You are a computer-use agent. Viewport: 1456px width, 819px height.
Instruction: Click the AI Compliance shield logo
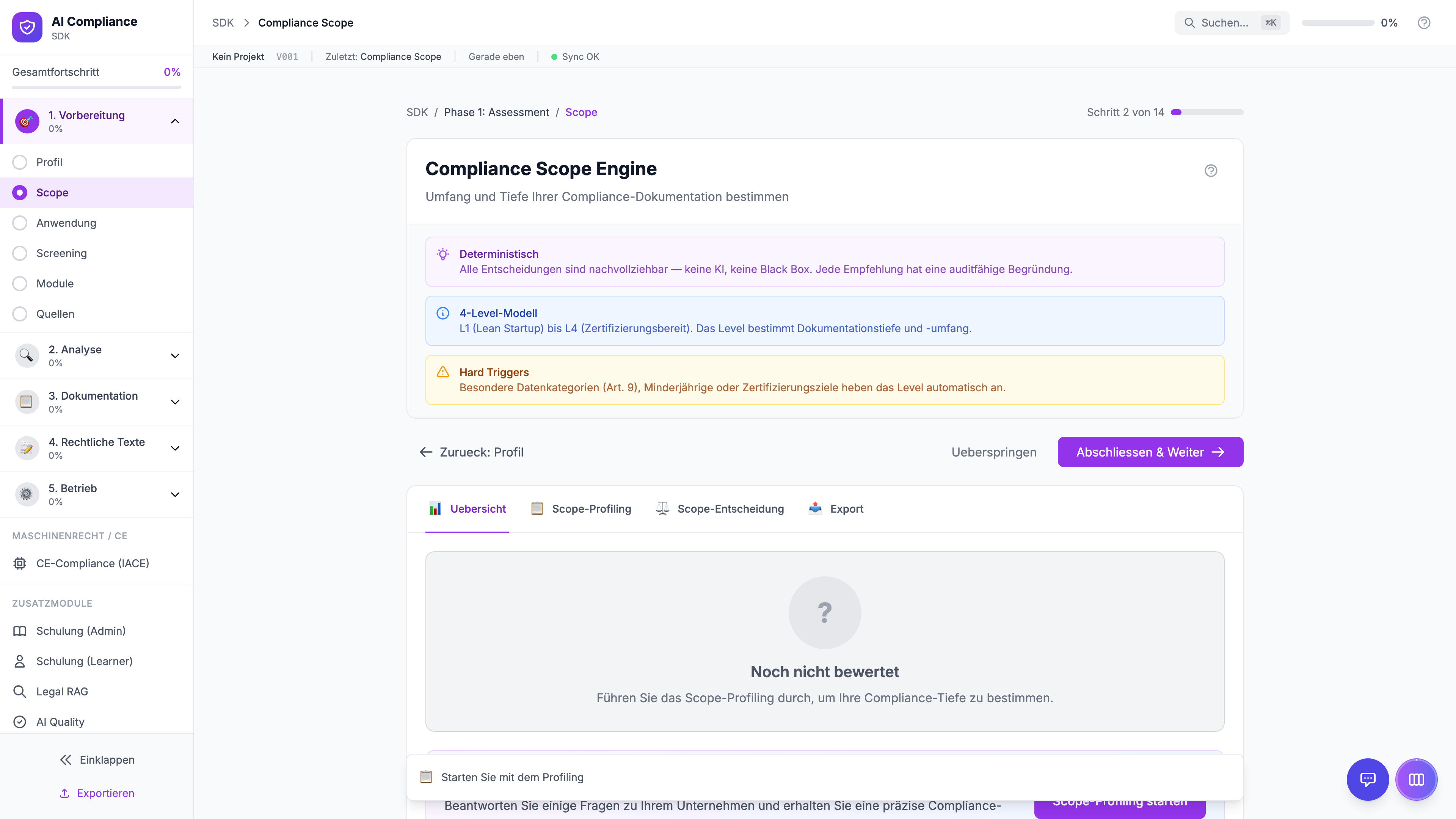coord(27,27)
